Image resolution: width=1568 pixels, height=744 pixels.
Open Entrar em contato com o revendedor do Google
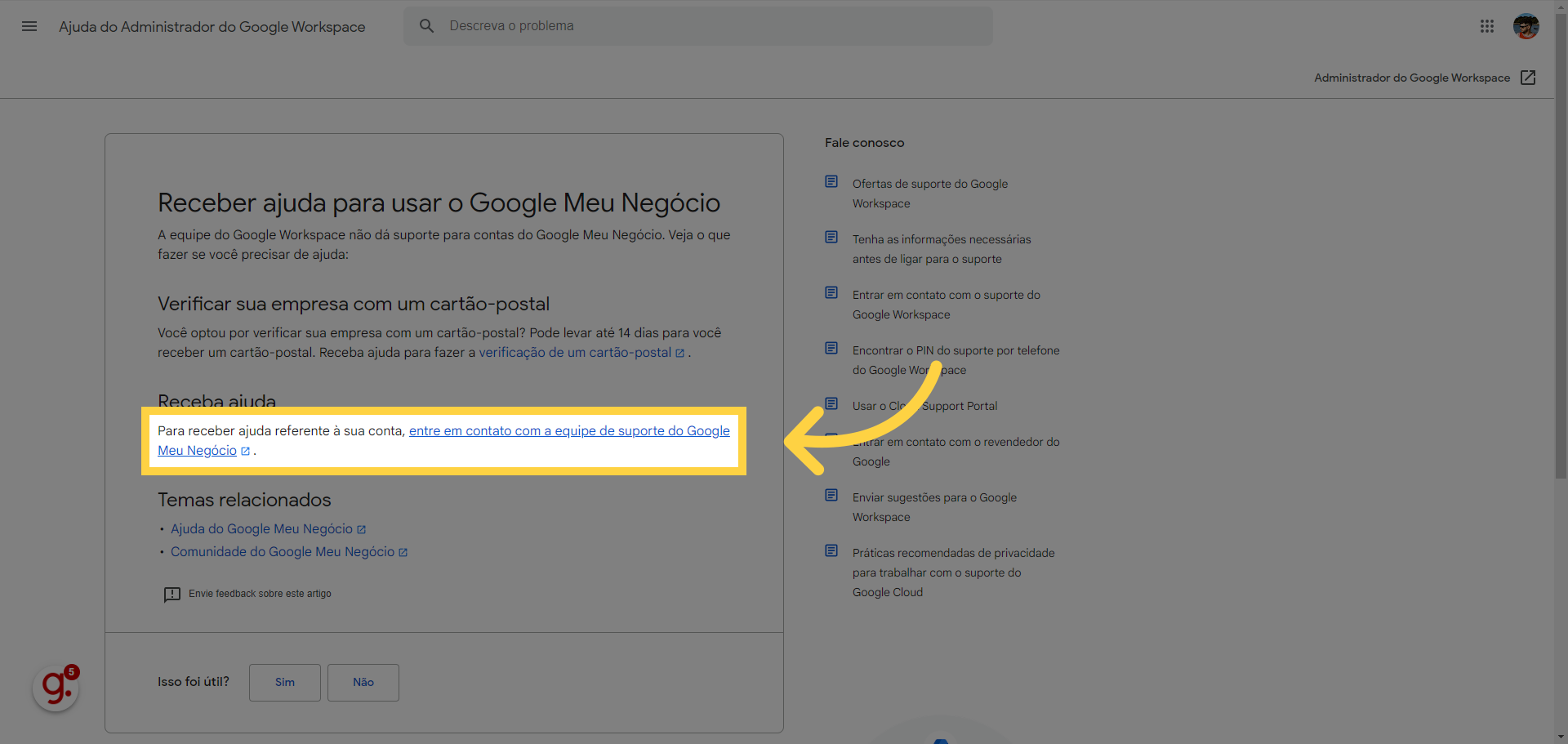956,452
